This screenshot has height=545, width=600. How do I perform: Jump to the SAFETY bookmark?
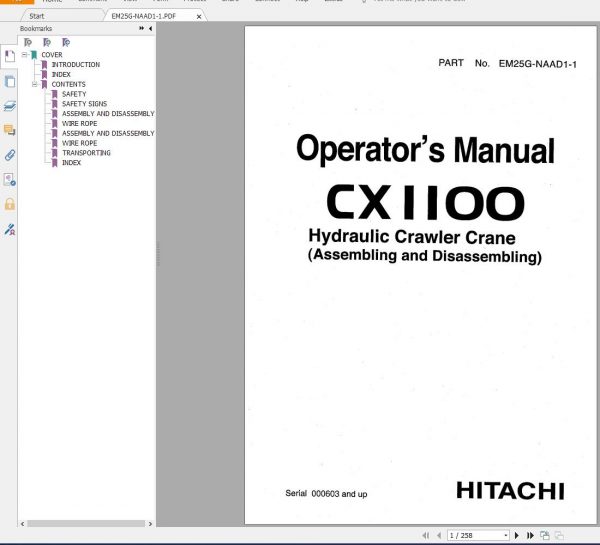pos(74,94)
